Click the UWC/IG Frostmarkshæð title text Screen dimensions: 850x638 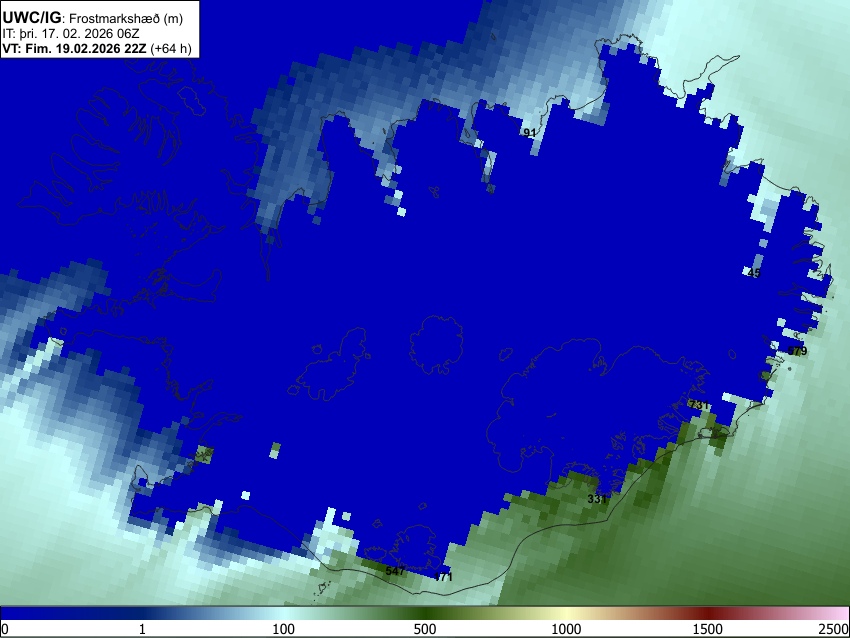click(x=93, y=18)
